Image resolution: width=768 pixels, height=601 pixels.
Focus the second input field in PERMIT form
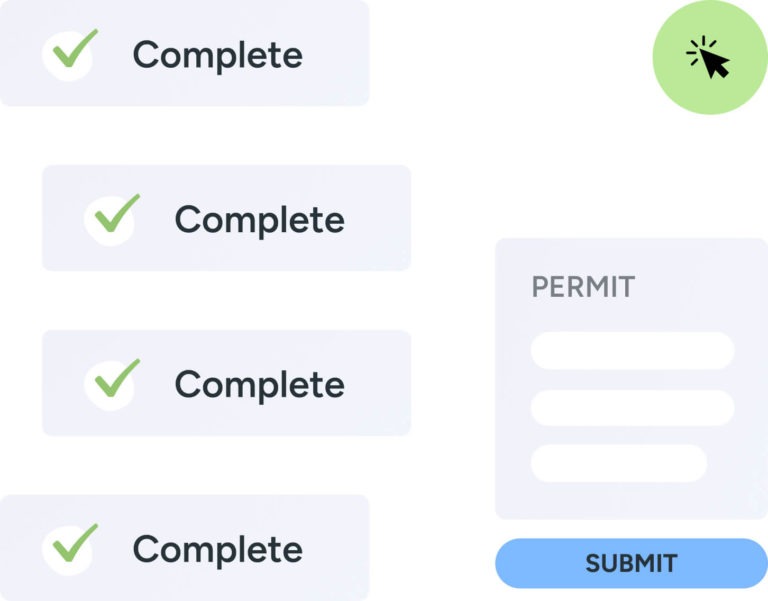[632, 408]
